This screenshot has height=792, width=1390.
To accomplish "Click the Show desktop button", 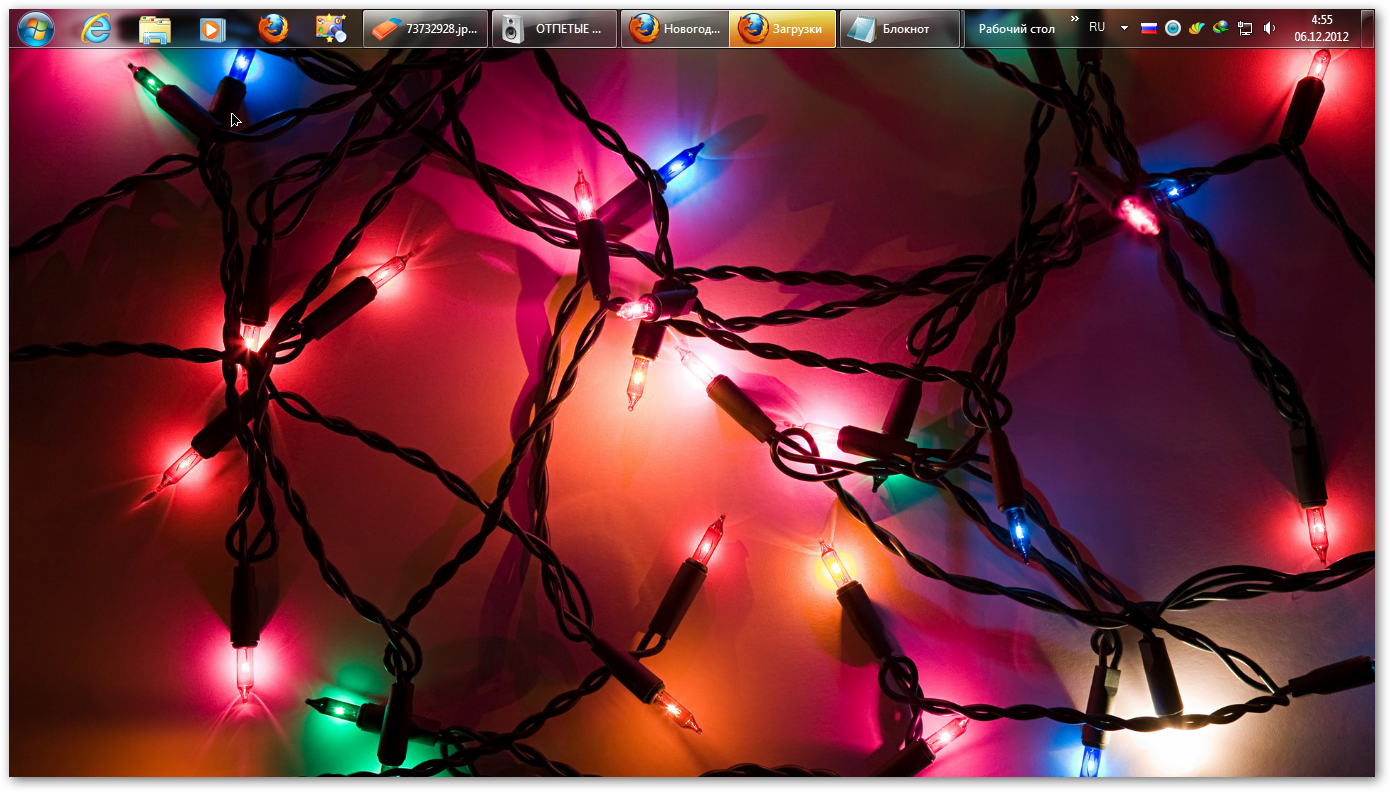I will pyautogui.click(x=1368, y=29).
